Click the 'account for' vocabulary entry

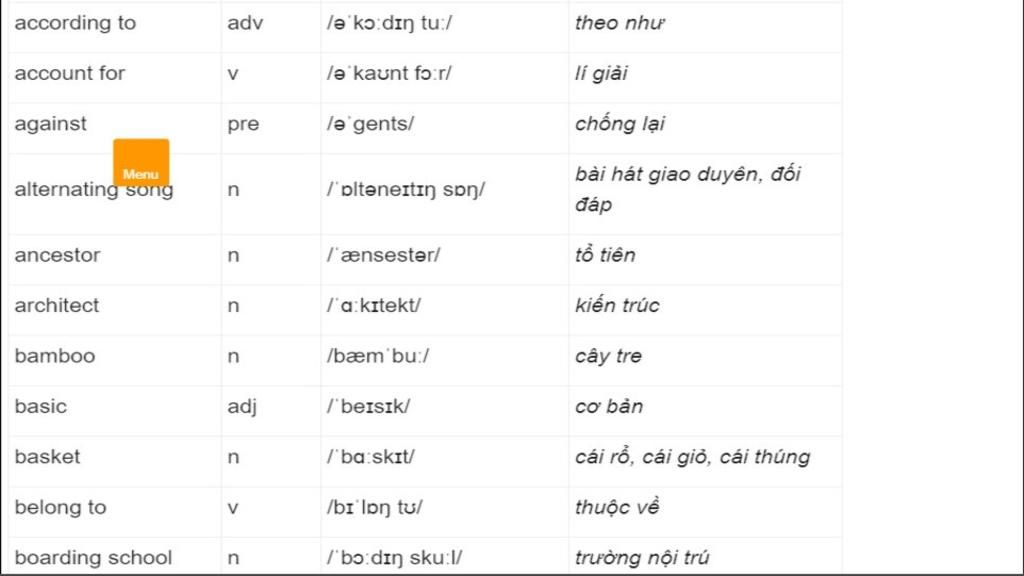tap(70, 73)
